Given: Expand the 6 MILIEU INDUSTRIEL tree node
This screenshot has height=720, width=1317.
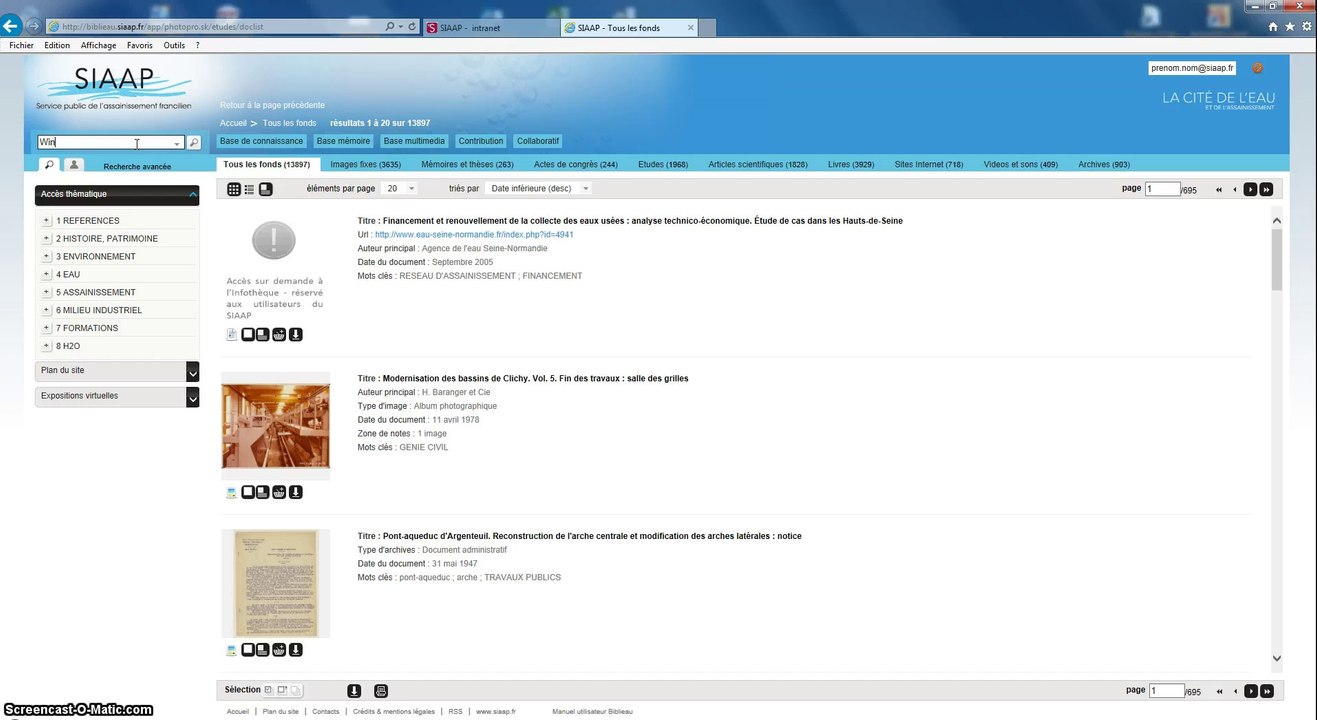Looking at the screenshot, I should pos(47,311).
